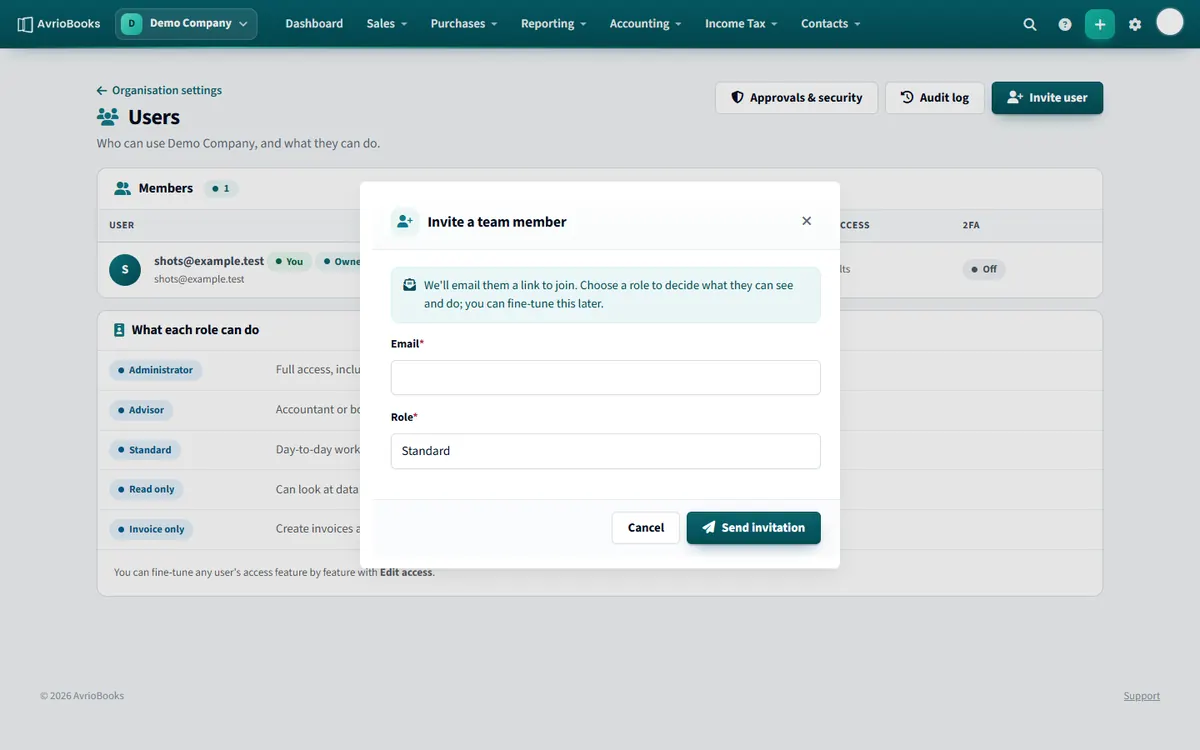
Task: Expand the Accounting menu
Action: pyautogui.click(x=646, y=24)
